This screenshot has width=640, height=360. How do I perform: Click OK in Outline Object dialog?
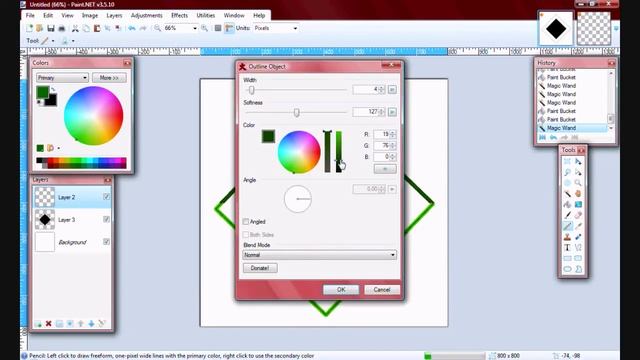[x=341, y=289]
